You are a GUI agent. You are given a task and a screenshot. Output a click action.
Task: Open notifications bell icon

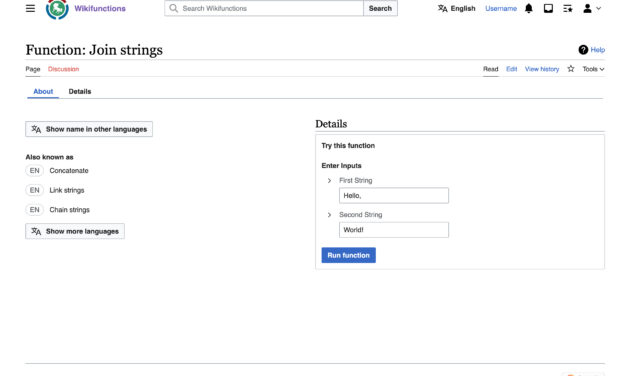click(x=529, y=8)
